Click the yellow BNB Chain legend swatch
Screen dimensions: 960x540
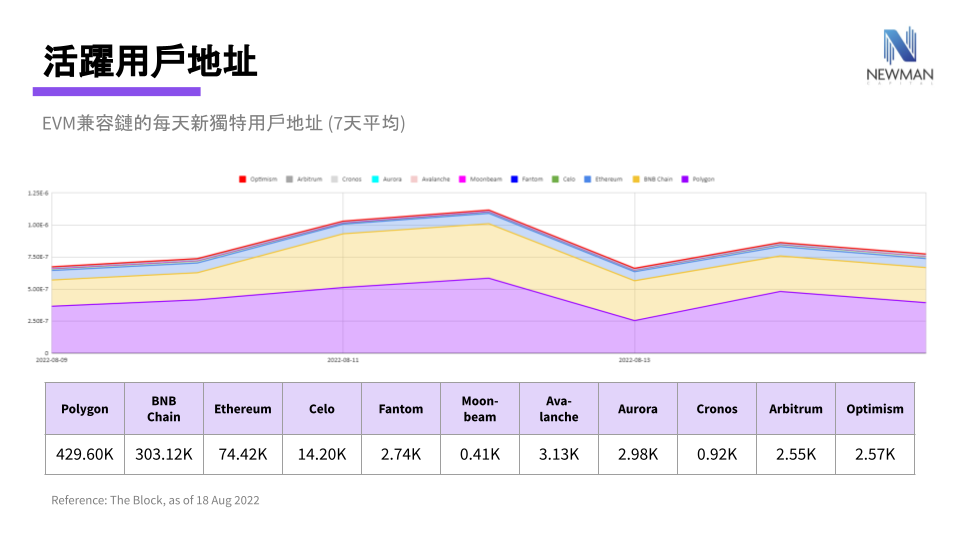tap(636, 179)
